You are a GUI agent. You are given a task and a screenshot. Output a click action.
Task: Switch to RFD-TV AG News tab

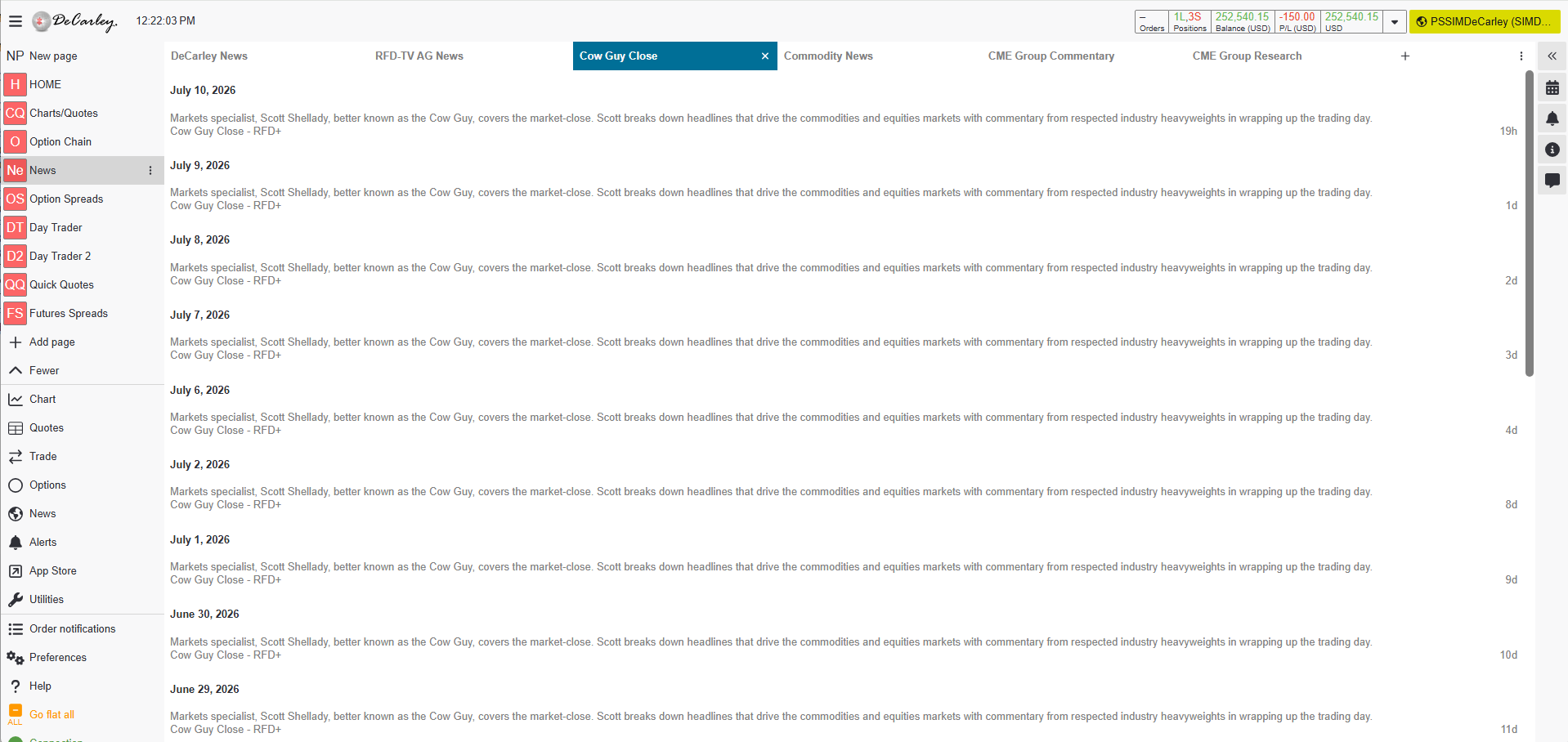[x=470, y=56]
